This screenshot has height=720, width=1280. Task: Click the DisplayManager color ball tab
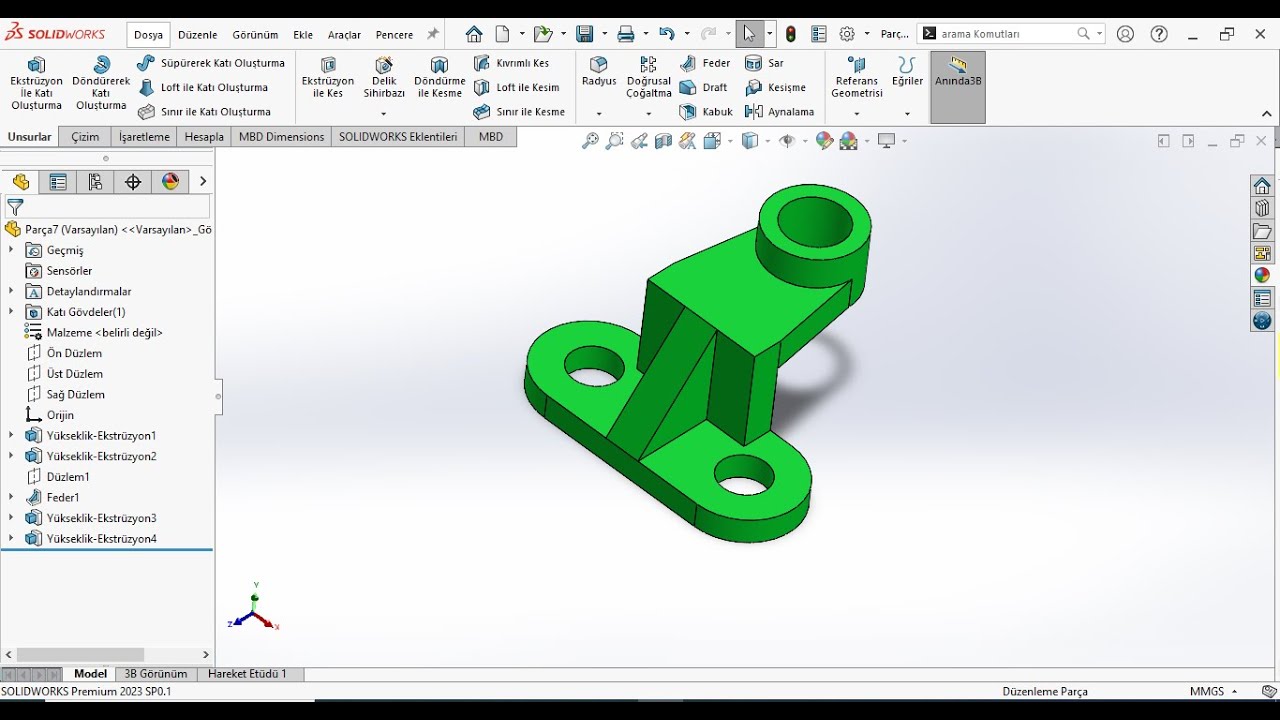pos(171,182)
